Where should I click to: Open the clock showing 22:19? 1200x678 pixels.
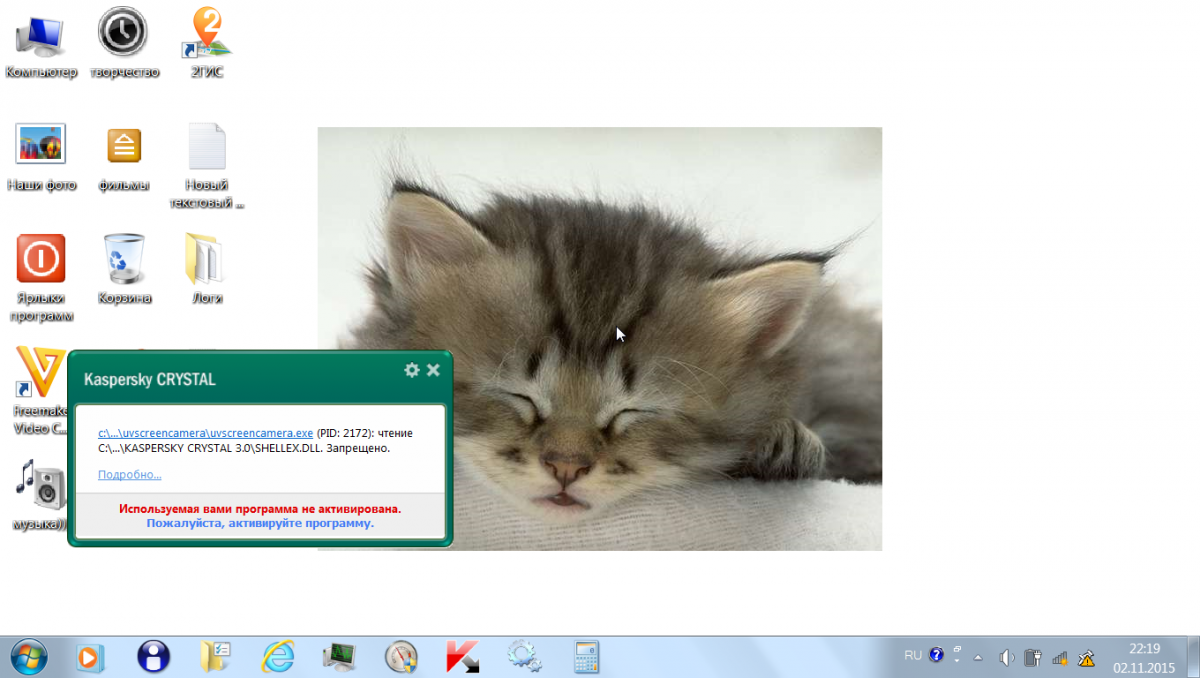point(1144,657)
